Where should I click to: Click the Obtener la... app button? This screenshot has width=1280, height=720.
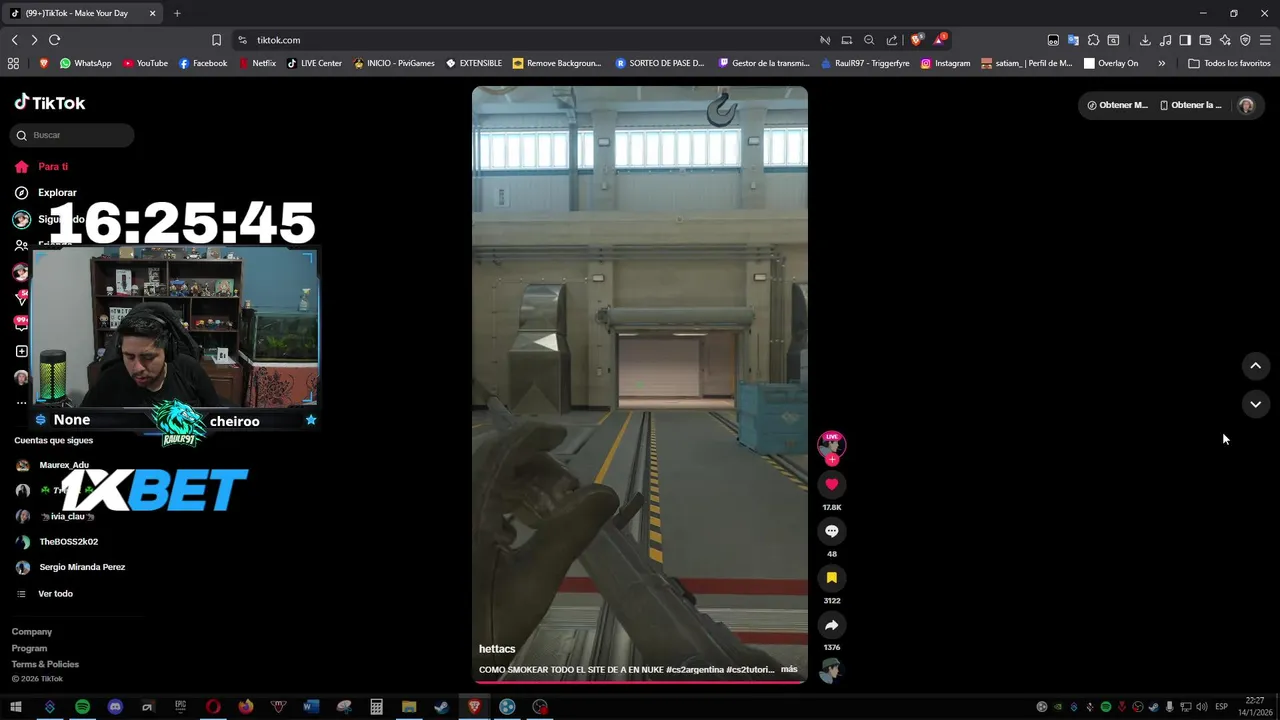point(1190,105)
